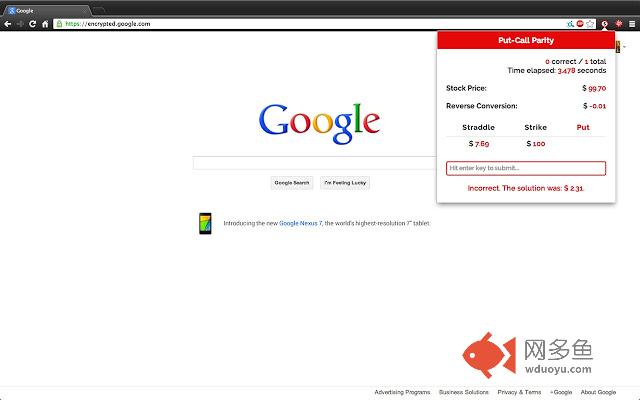Open the About Google footer link
The width and height of the screenshot is (640, 400).
[598, 392]
